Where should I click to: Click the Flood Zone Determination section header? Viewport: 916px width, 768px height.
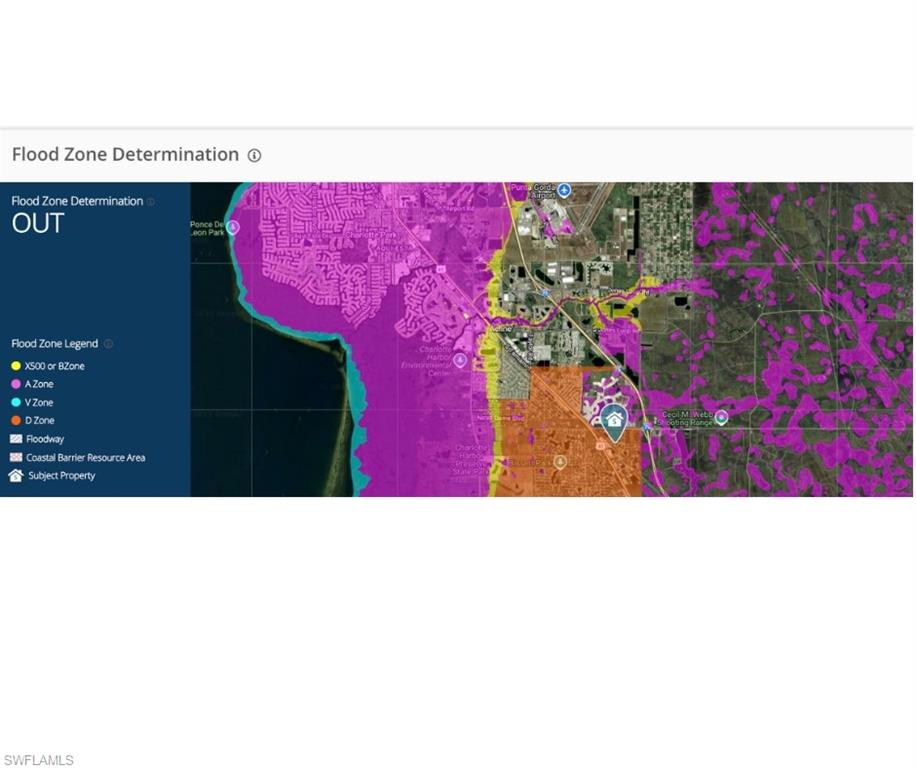(x=124, y=155)
